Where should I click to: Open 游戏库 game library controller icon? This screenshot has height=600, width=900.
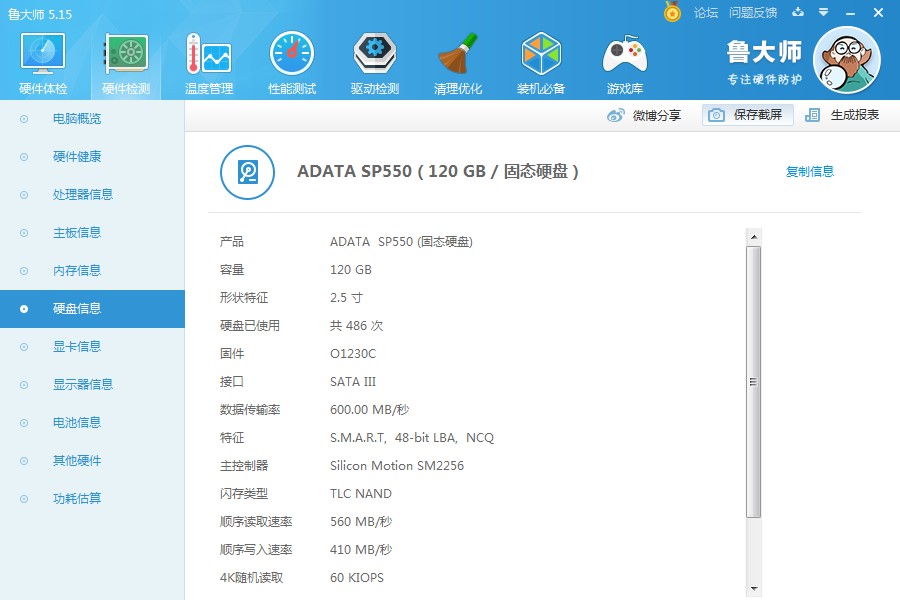[x=624, y=63]
